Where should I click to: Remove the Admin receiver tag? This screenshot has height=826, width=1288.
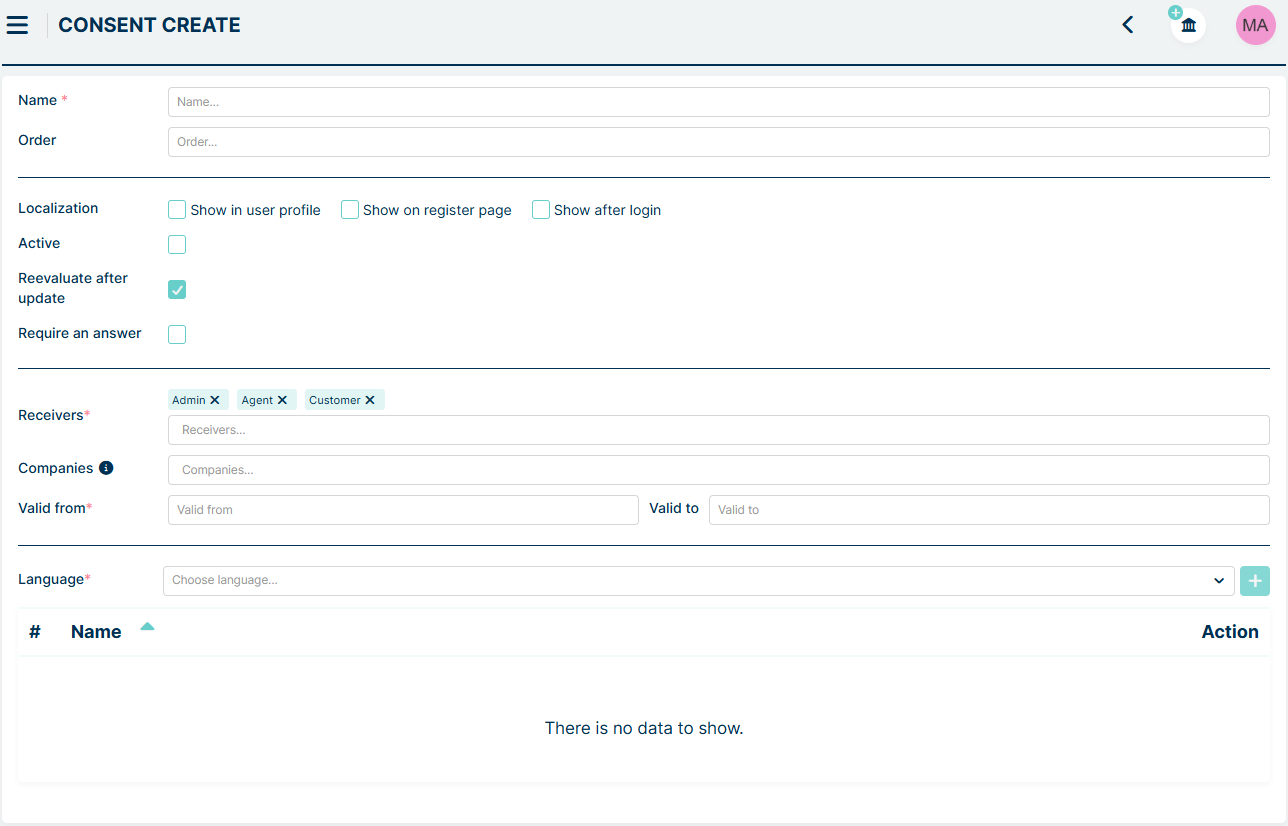tap(215, 400)
